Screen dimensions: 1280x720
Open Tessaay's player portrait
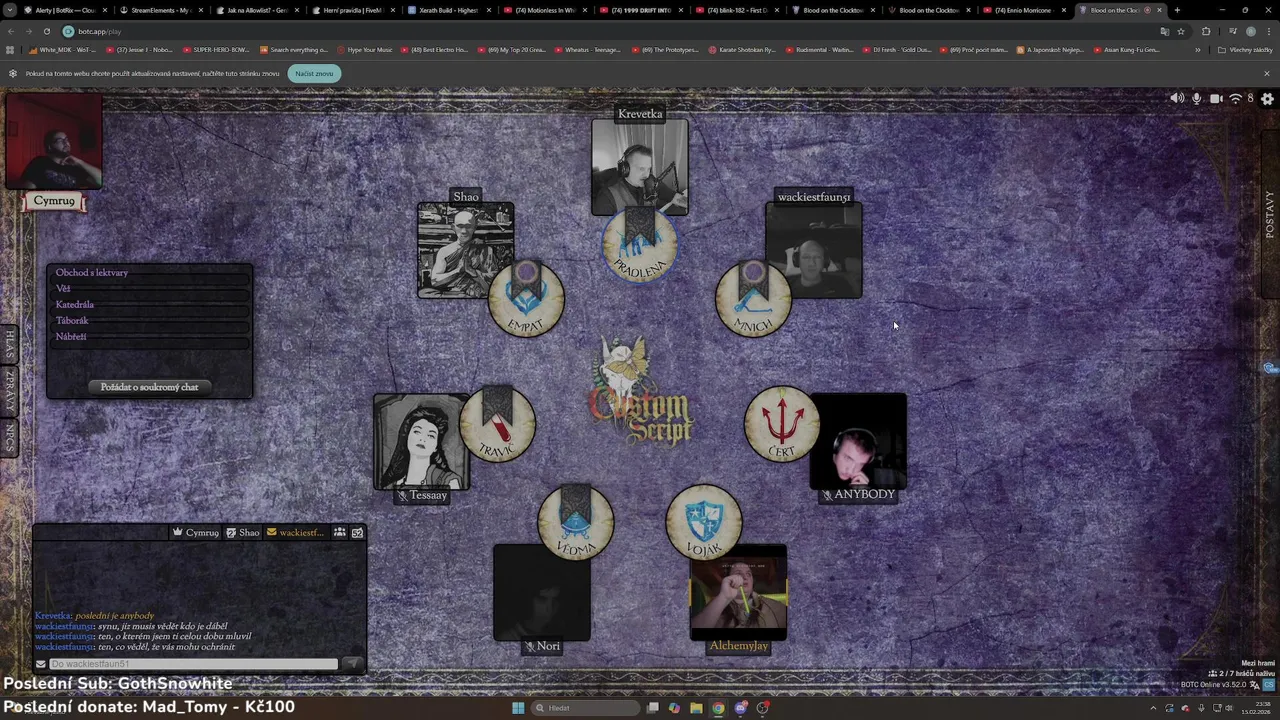click(x=421, y=442)
